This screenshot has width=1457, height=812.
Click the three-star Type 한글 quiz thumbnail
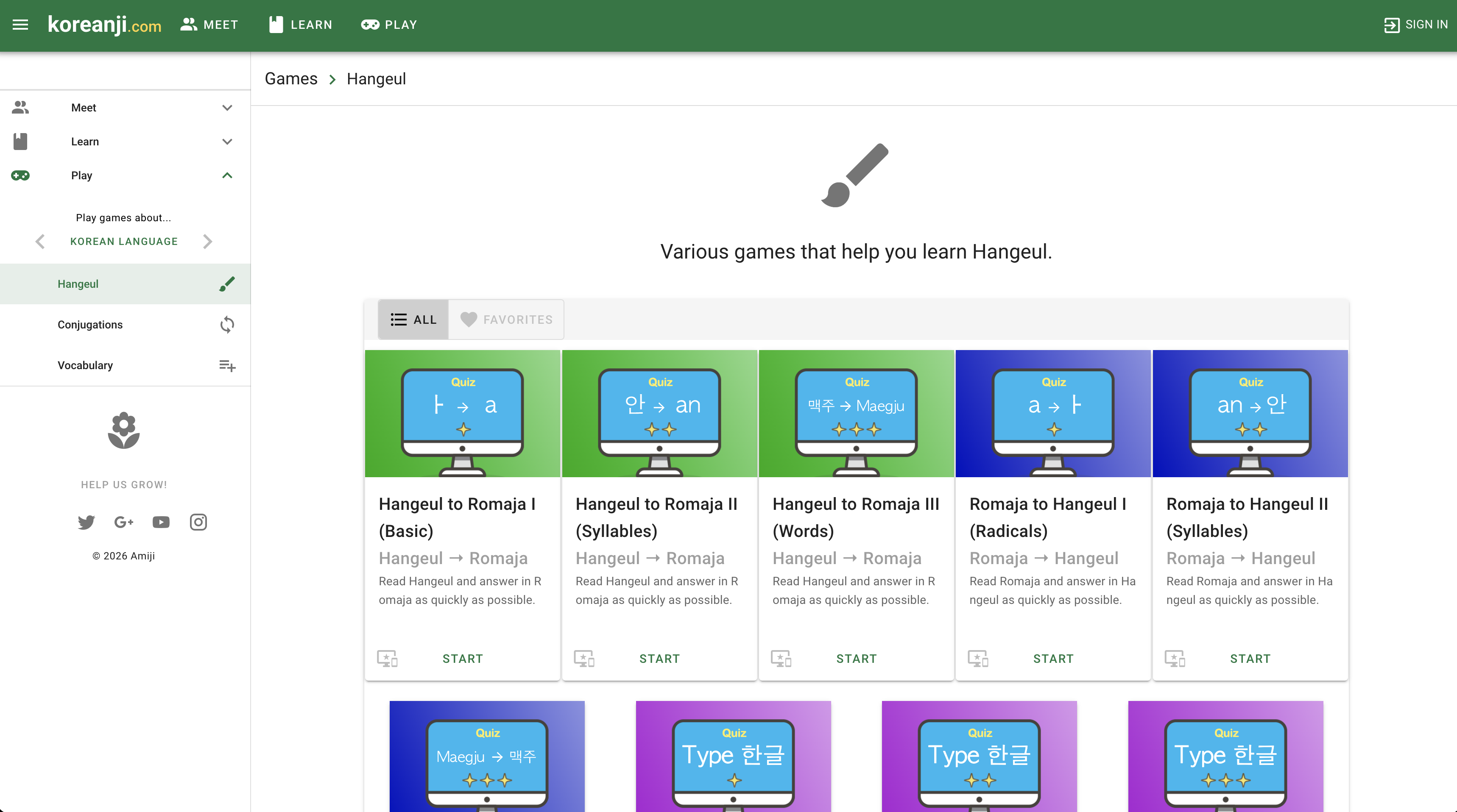[x=1225, y=756]
